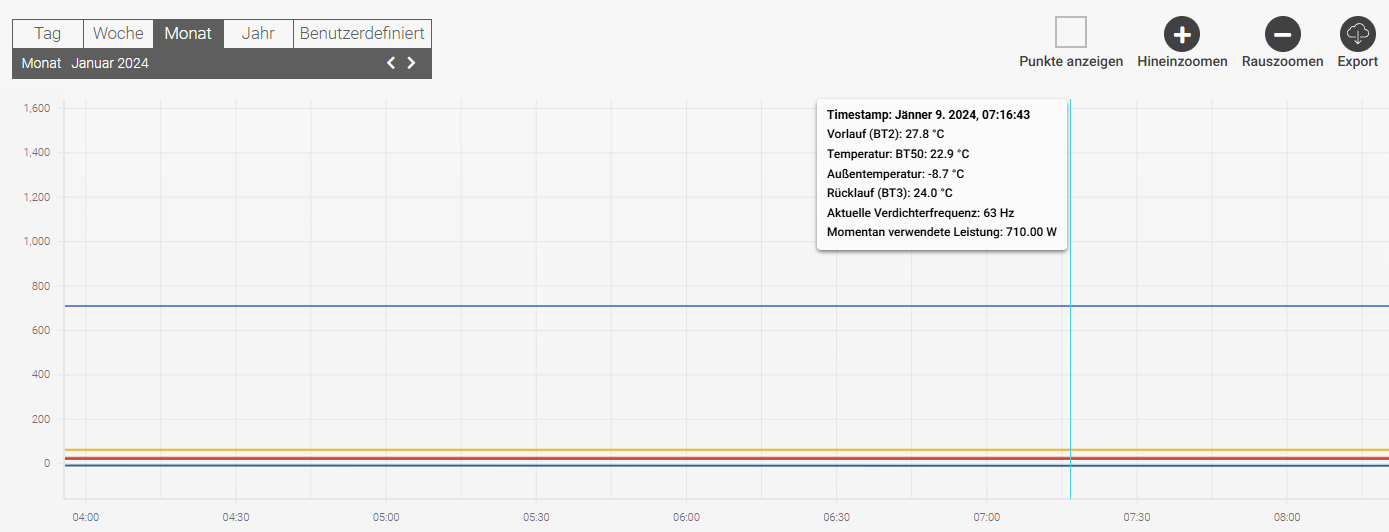1389x532 pixels.
Task: Click the Hineinzoomen plus icon
Action: pyautogui.click(x=1182, y=34)
